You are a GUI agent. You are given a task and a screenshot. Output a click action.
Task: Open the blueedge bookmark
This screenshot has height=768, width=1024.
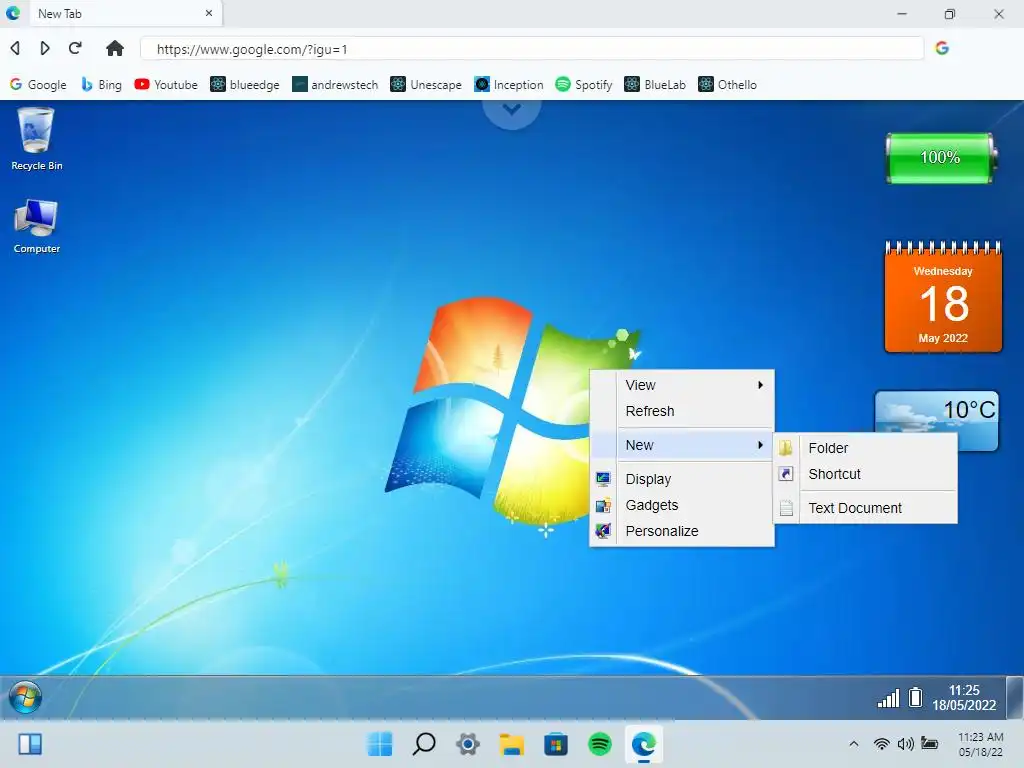[245, 85]
